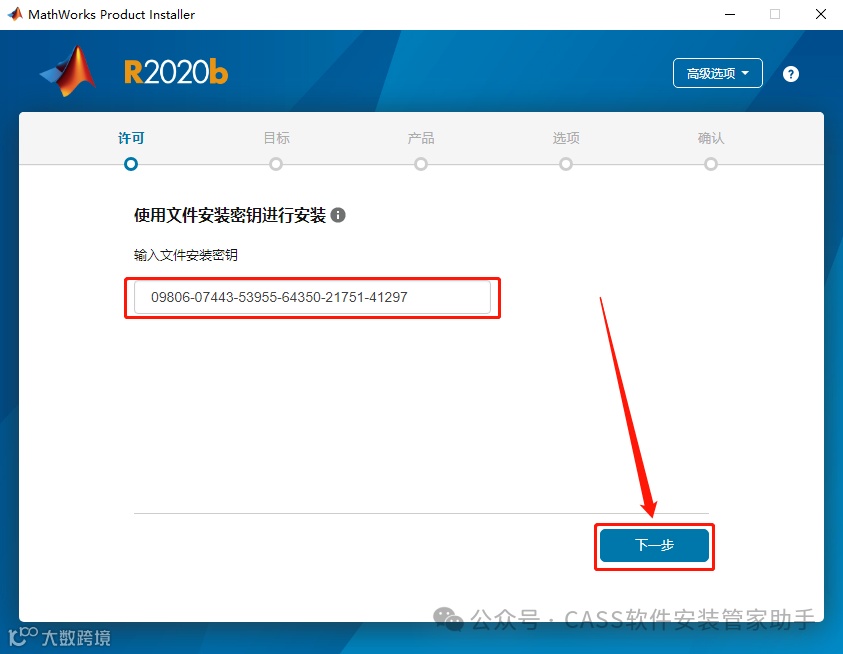Select the 目标 step tab

point(276,138)
